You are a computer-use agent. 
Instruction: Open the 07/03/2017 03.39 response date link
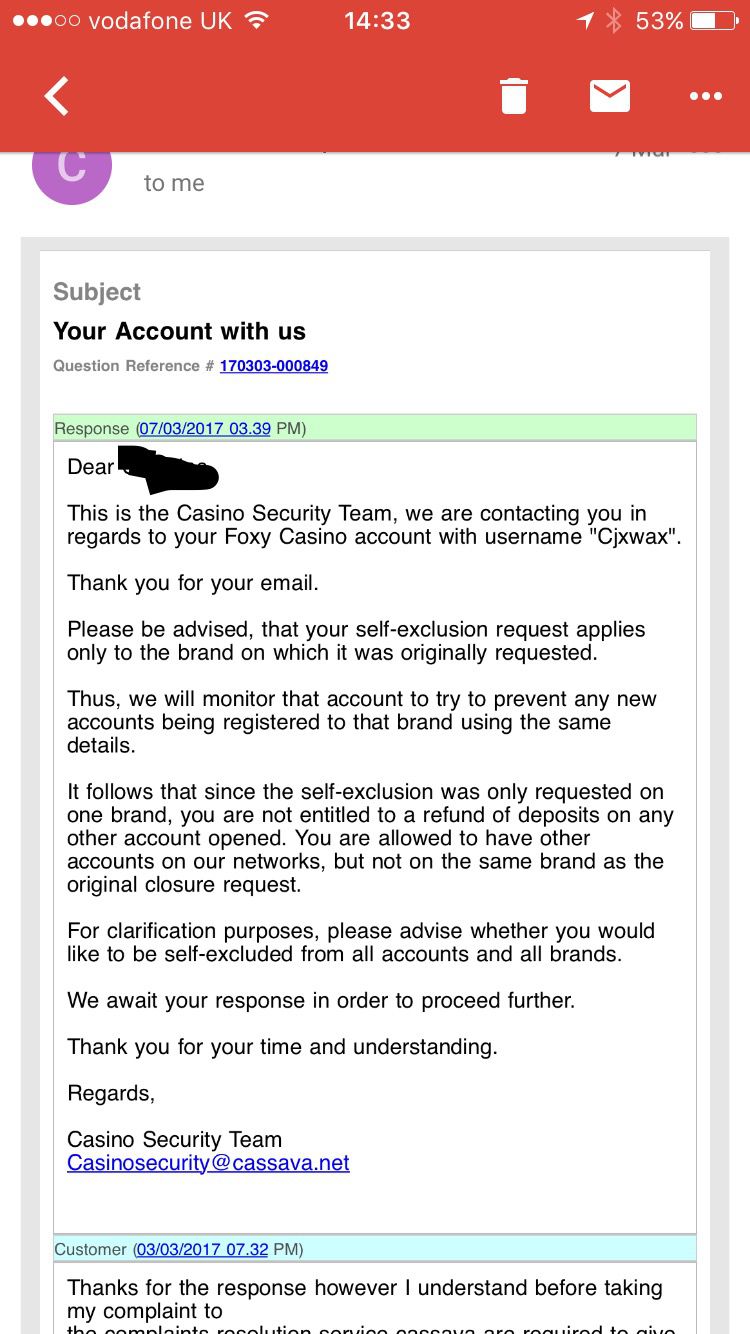205,429
